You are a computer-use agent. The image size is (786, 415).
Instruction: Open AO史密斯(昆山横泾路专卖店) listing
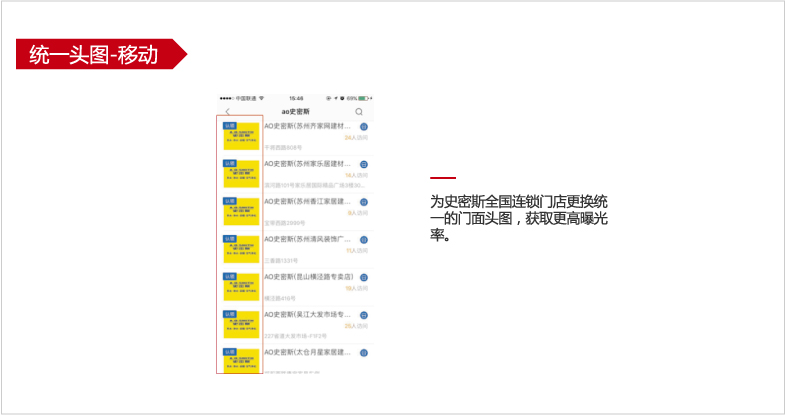coord(308,277)
